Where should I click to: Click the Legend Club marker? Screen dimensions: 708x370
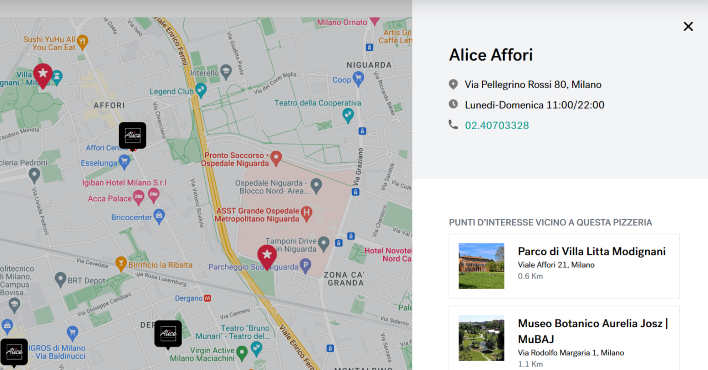(x=201, y=90)
